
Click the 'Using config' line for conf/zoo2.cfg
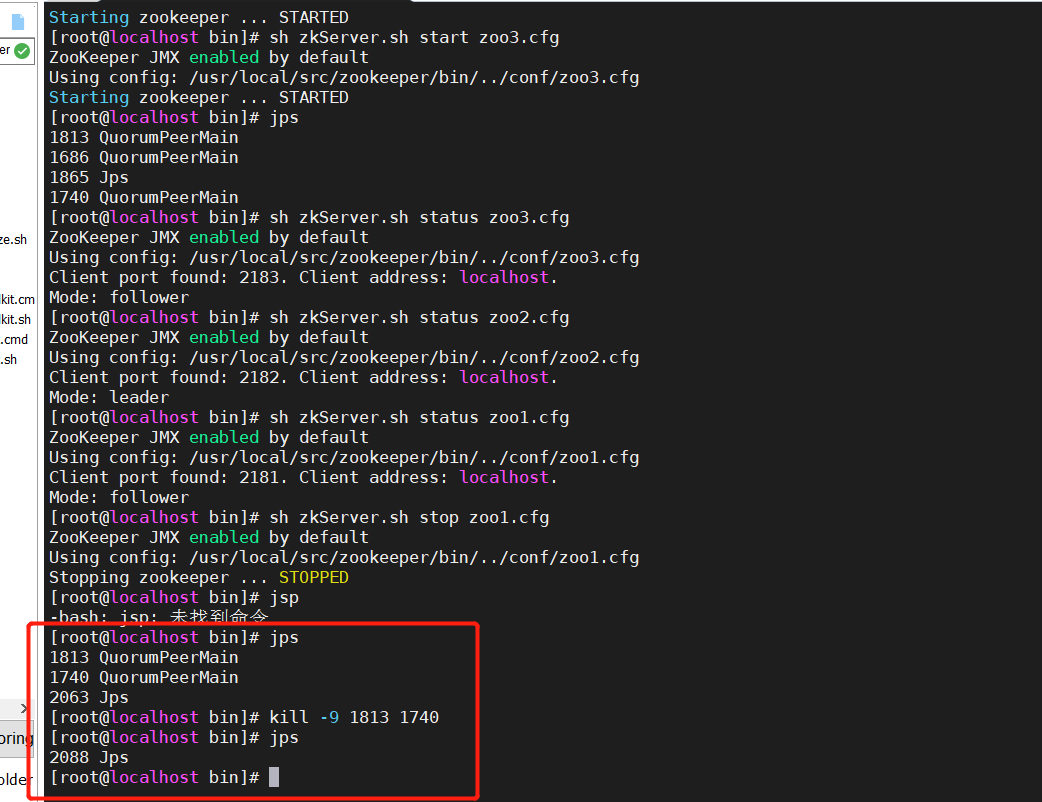coord(344,357)
